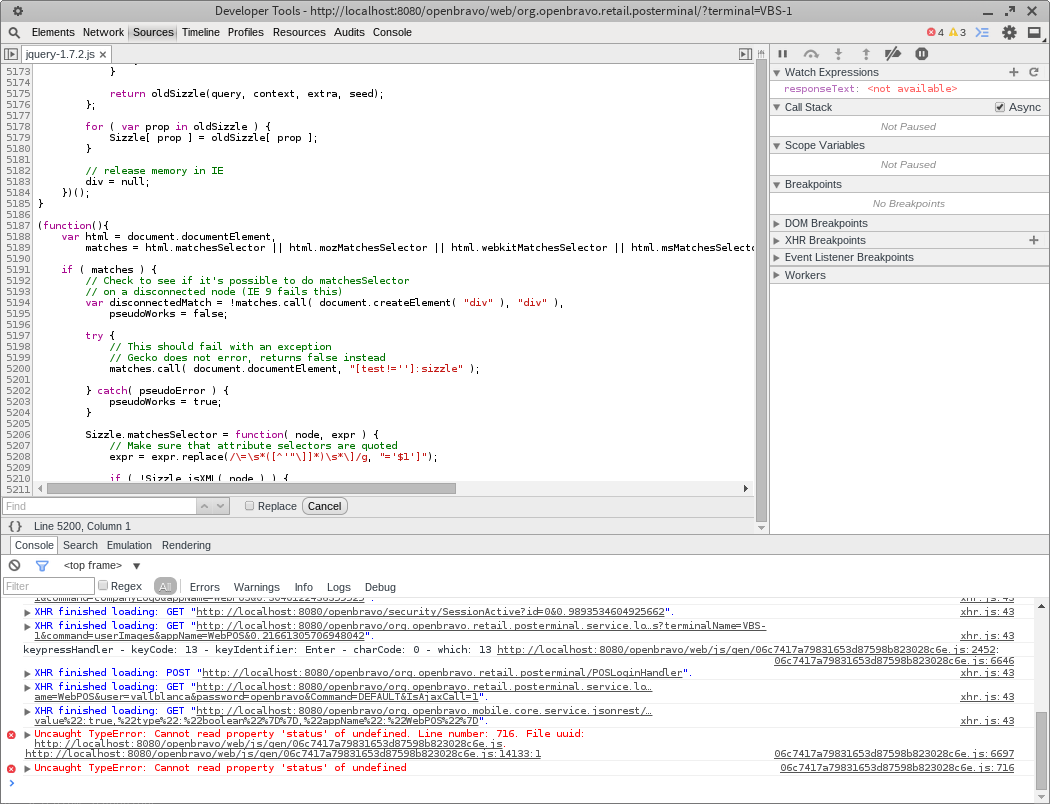
Task: Add a new watch expression
Action: click(x=1013, y=72)
